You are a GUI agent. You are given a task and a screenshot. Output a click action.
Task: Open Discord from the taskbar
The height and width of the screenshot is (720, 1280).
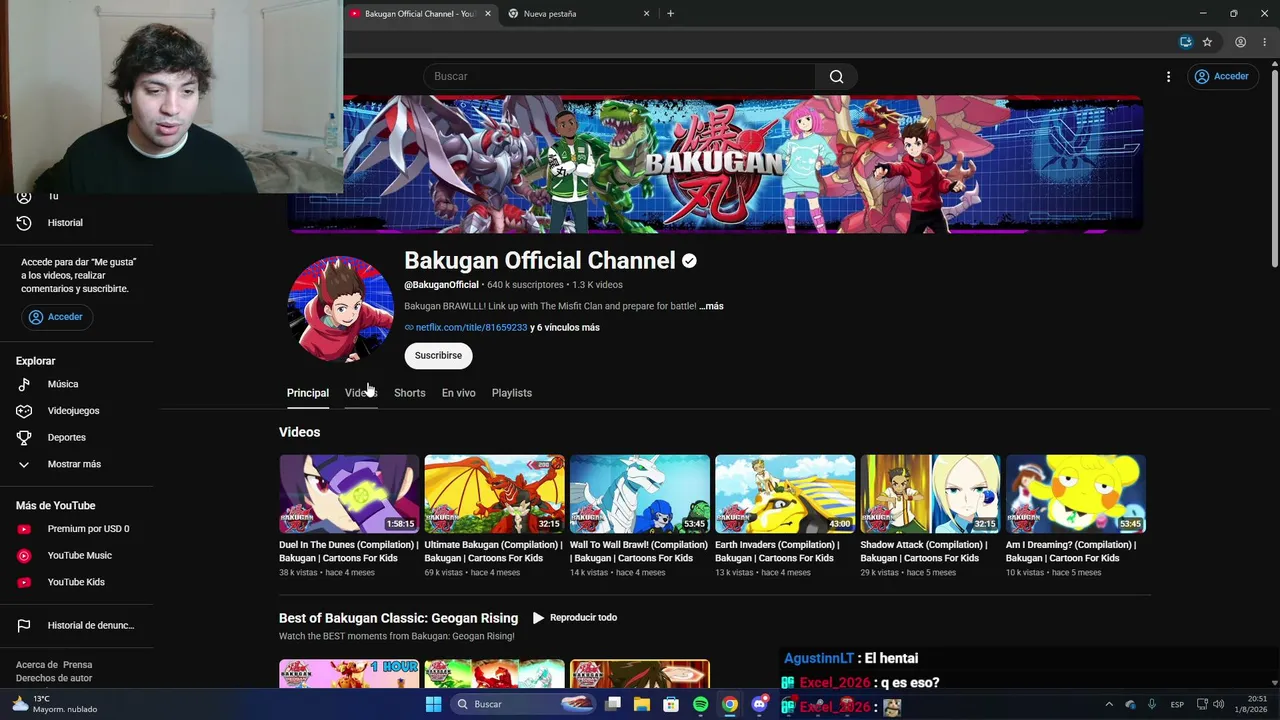[x=759, y=704]
